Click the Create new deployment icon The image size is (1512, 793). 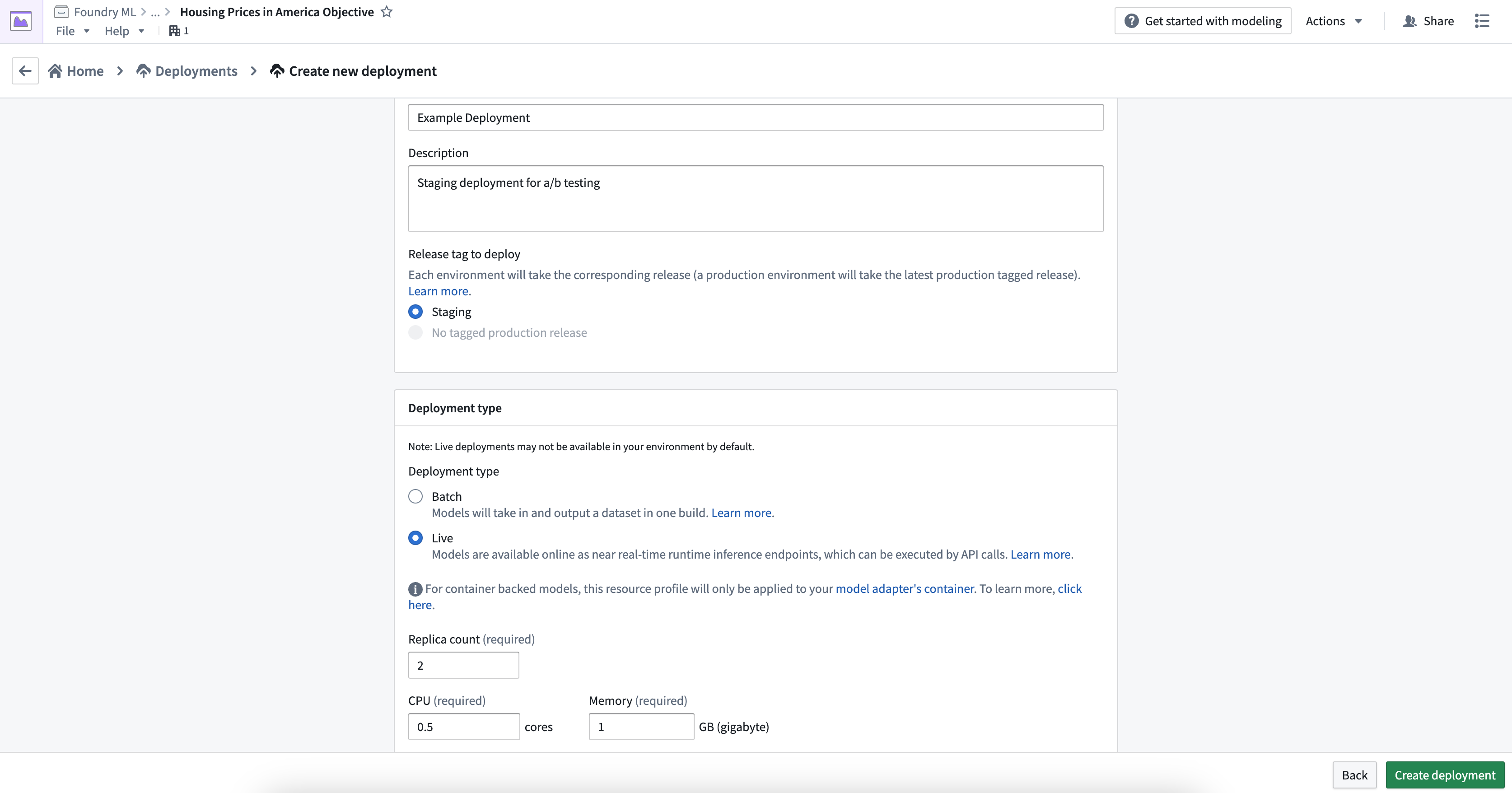point(276,71)
